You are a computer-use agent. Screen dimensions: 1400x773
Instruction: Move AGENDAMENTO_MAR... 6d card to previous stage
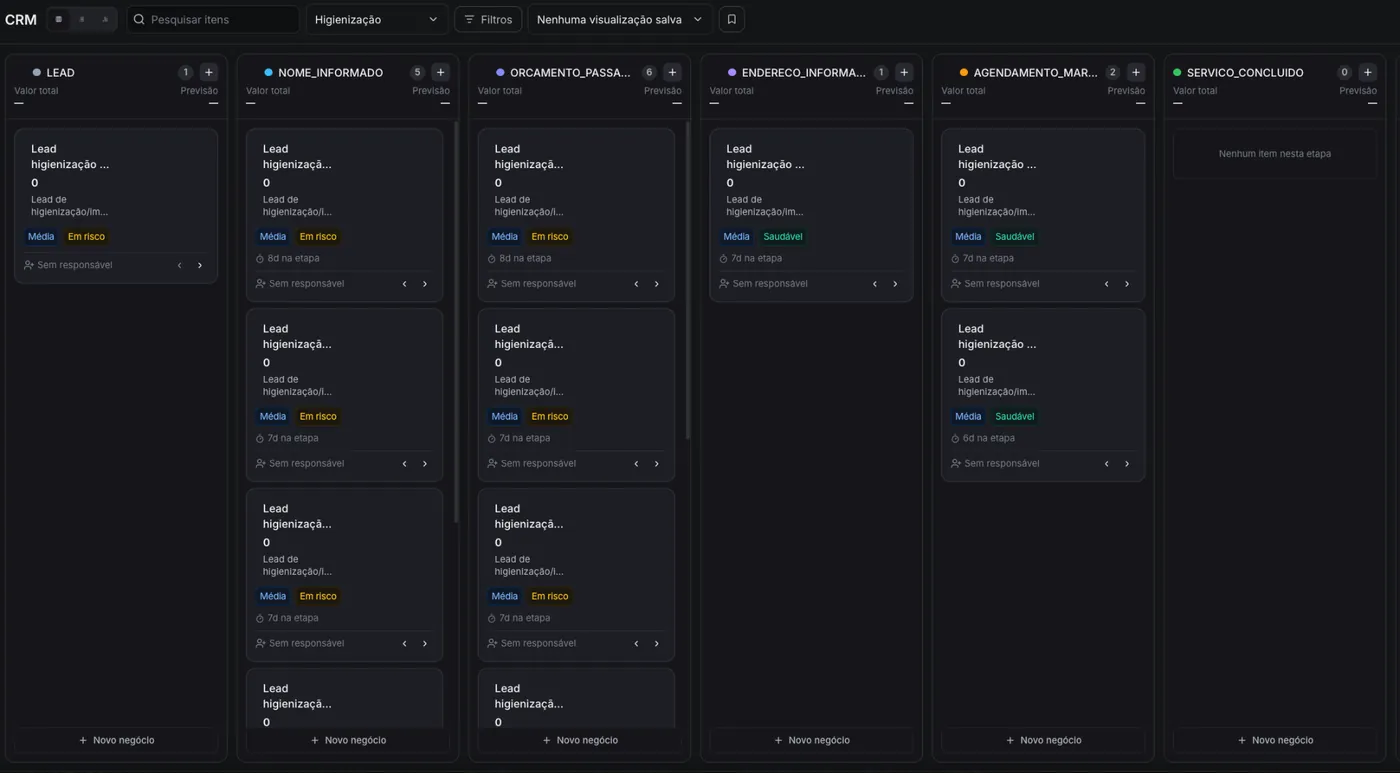[1107, 464]
